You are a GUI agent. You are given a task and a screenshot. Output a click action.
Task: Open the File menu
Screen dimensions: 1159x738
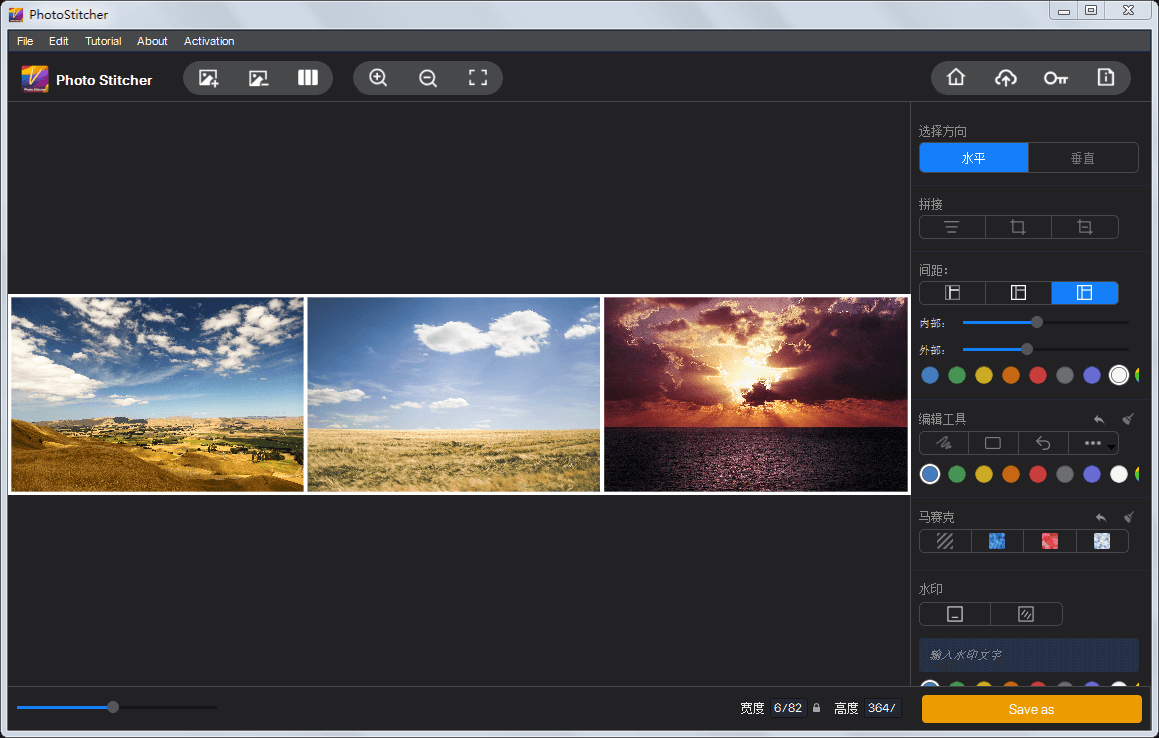(25, 41)
